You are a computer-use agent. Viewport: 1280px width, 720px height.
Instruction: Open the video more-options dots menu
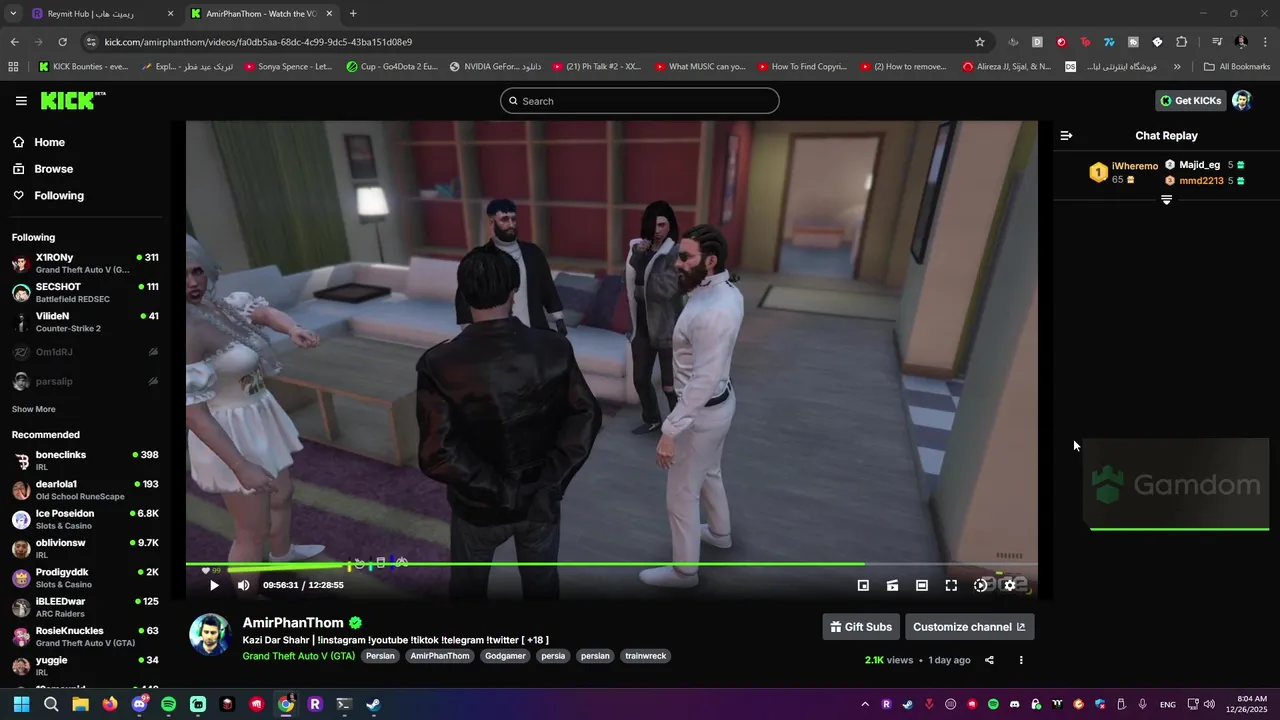[1021, 660]
